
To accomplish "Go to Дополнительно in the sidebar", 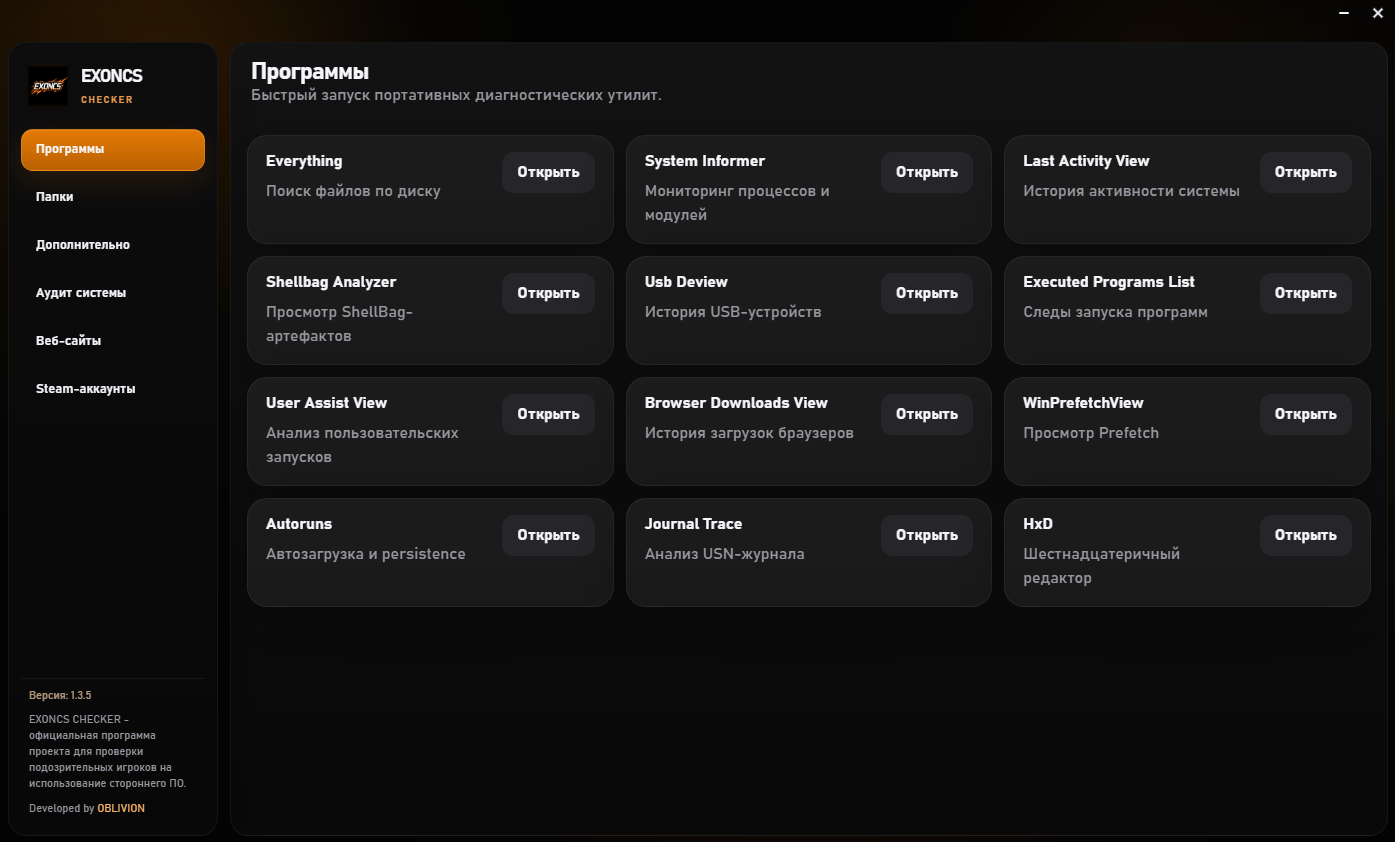I will 113,245.
